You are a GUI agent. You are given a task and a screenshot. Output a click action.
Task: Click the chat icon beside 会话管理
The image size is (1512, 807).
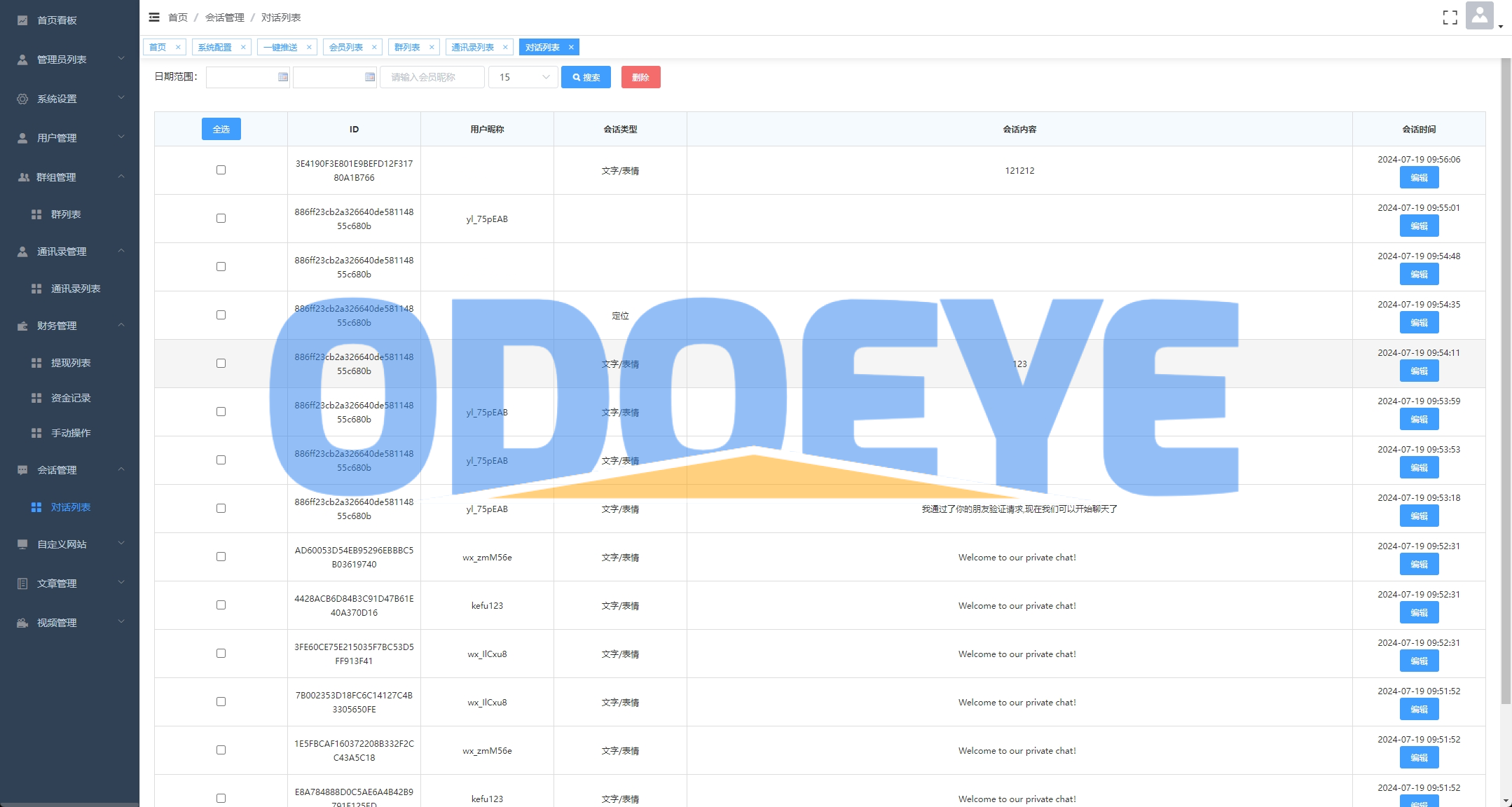pos(22,470)
